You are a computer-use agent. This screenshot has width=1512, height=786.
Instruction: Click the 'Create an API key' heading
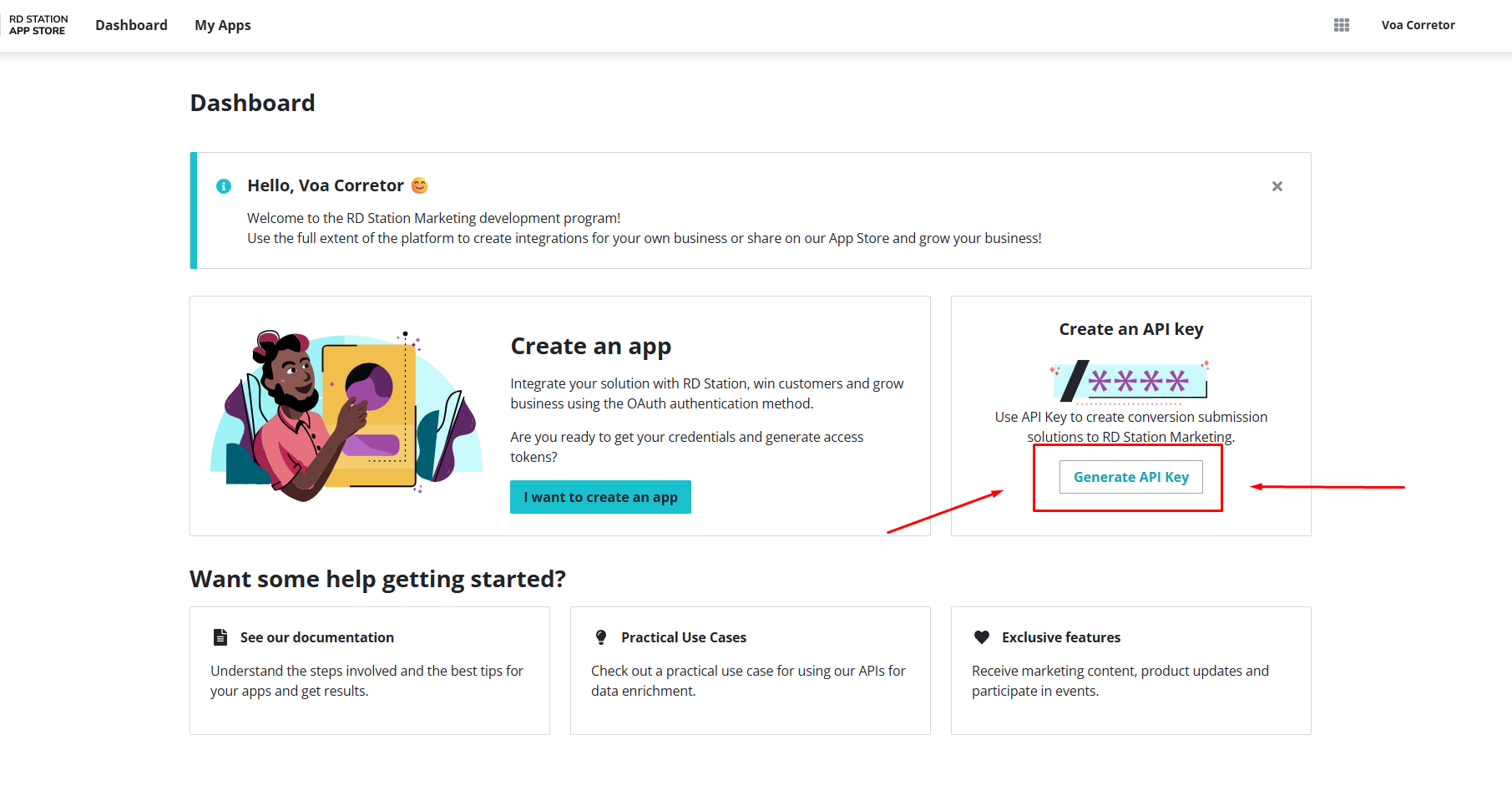[x=1130, y=329]
